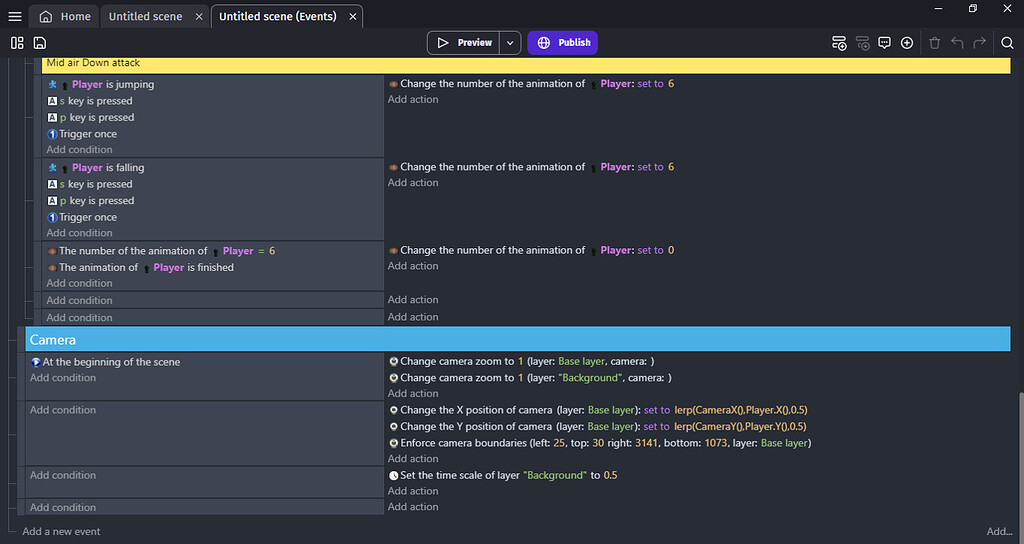The height and width of the screenshot is (544, 1024).
Task: Click the Preview button
Action: pyautogui.click(x=464, y=43)
